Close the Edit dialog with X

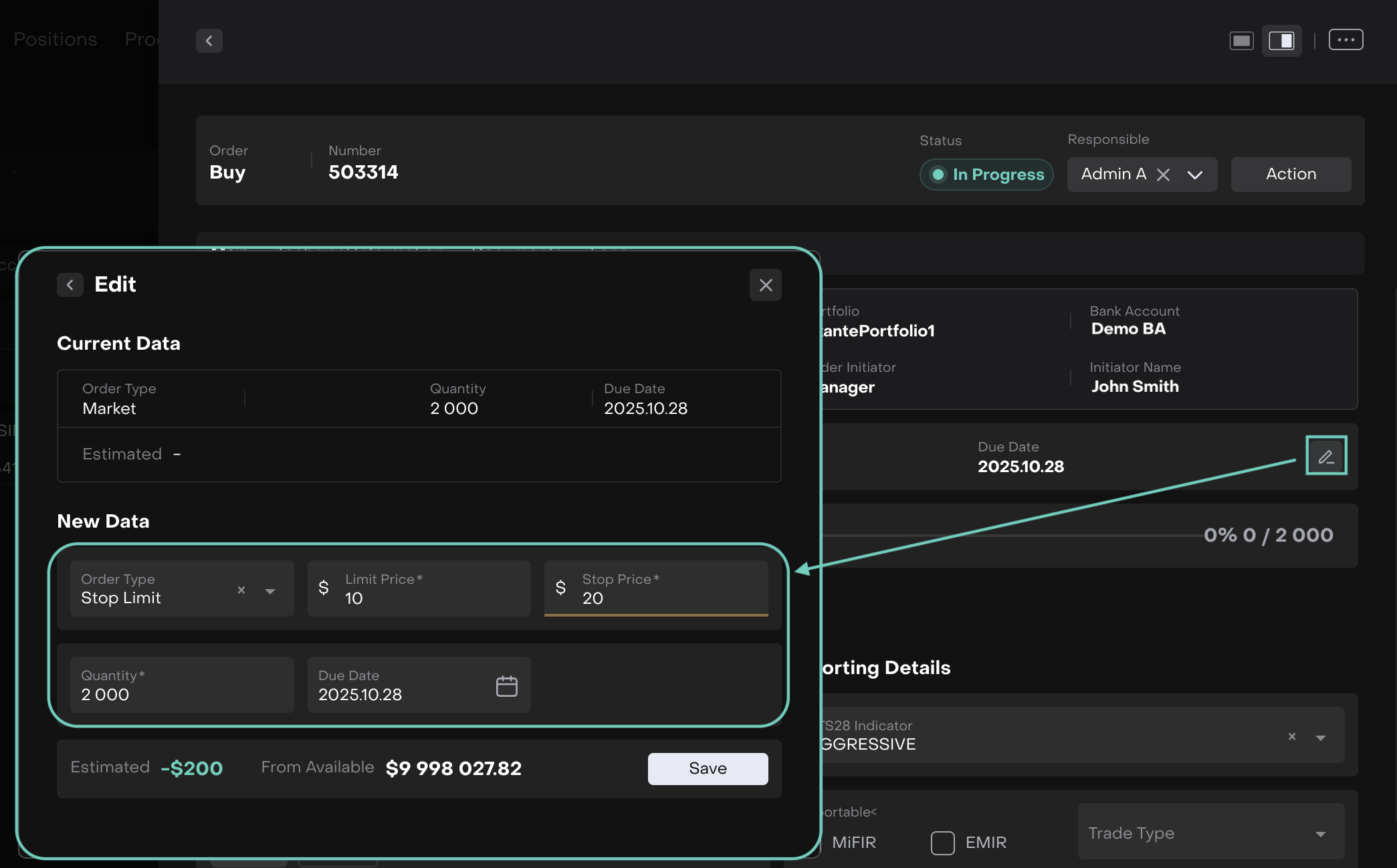(x=766, y=285)
